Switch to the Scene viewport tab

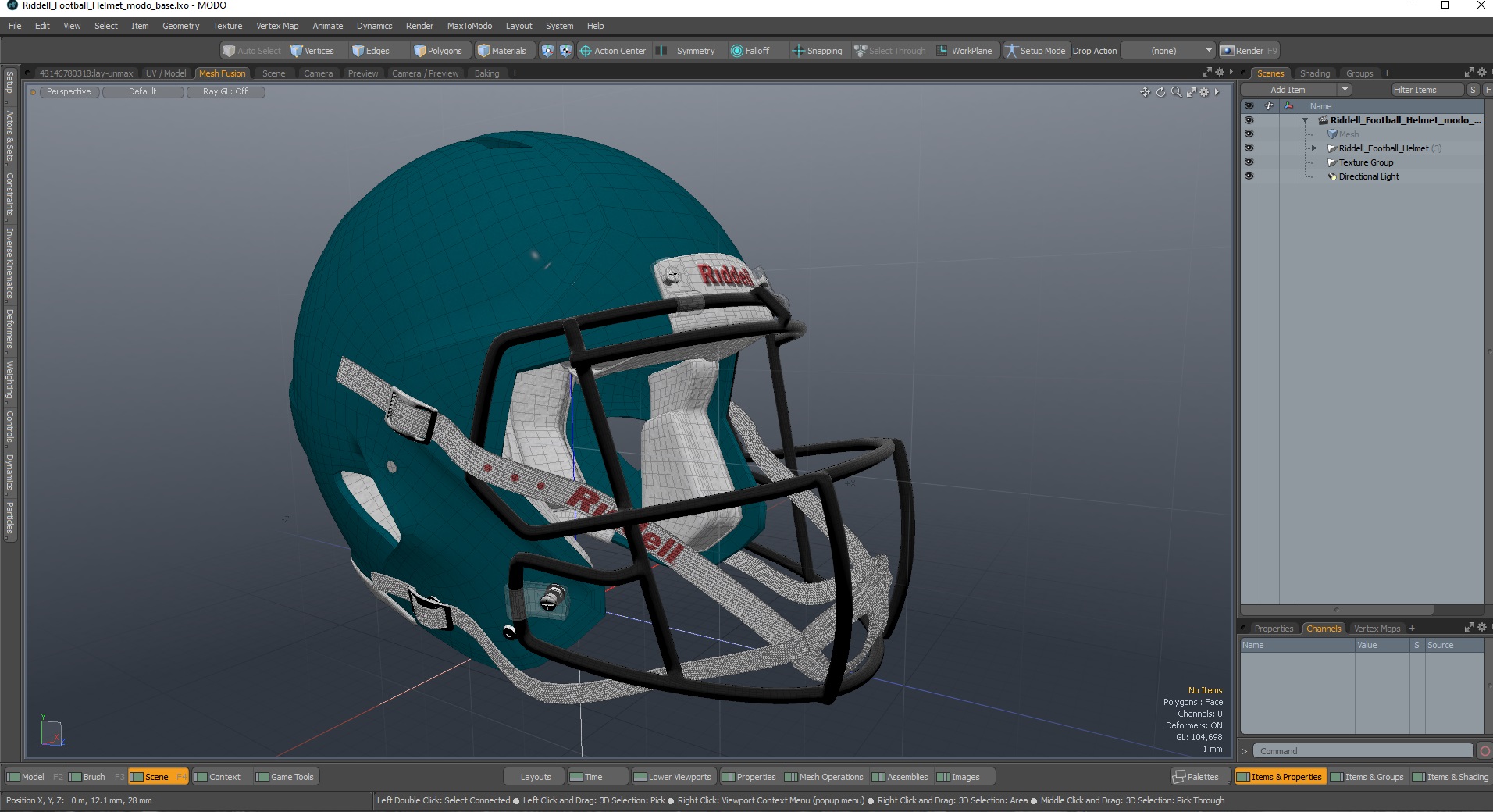pos(273,73)
